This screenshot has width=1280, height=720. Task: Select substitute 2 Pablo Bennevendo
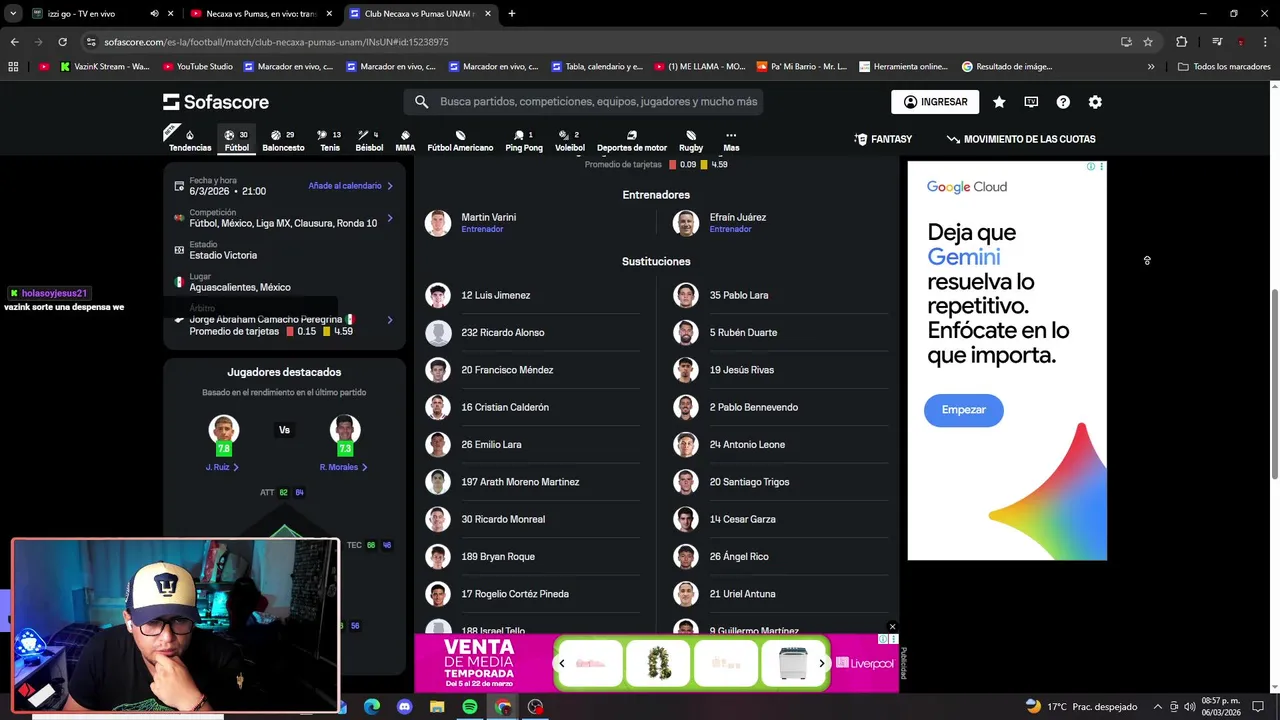[781, 407]
